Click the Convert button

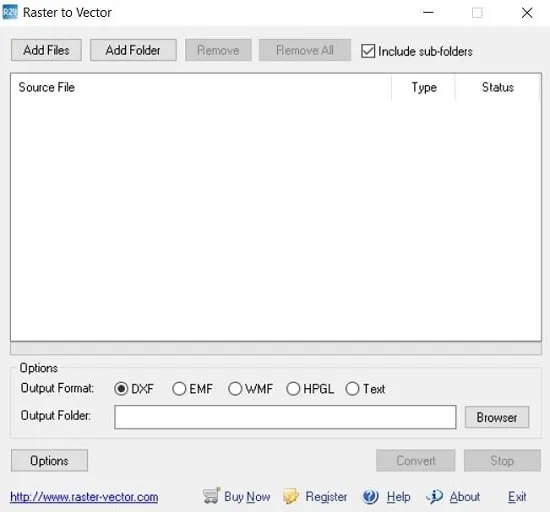coord(416,460)
